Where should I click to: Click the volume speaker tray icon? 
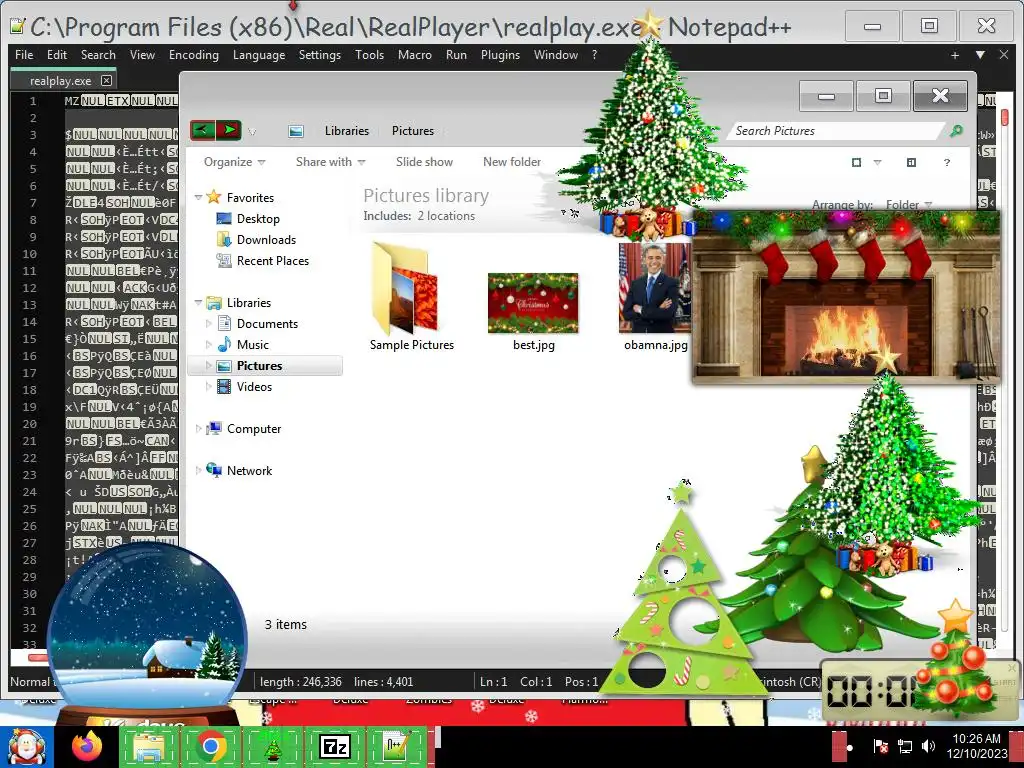click(928, 746)
